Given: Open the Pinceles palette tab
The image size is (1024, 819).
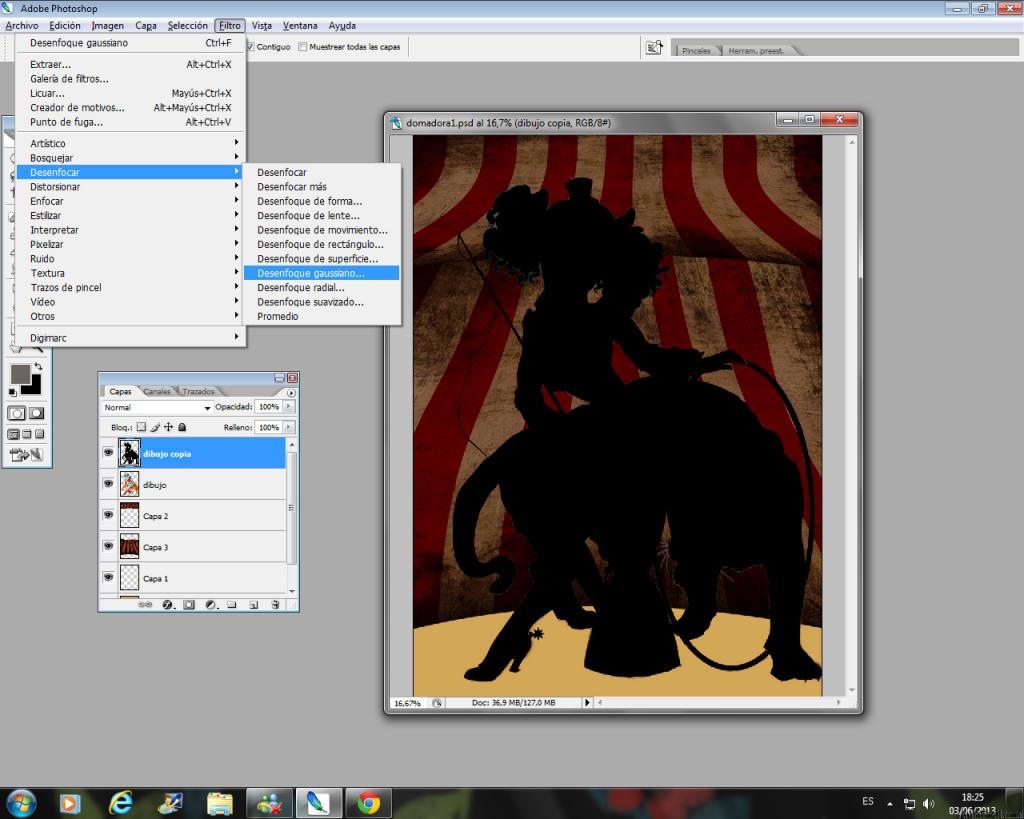Looking at the screenshot, I should (696, 50).
